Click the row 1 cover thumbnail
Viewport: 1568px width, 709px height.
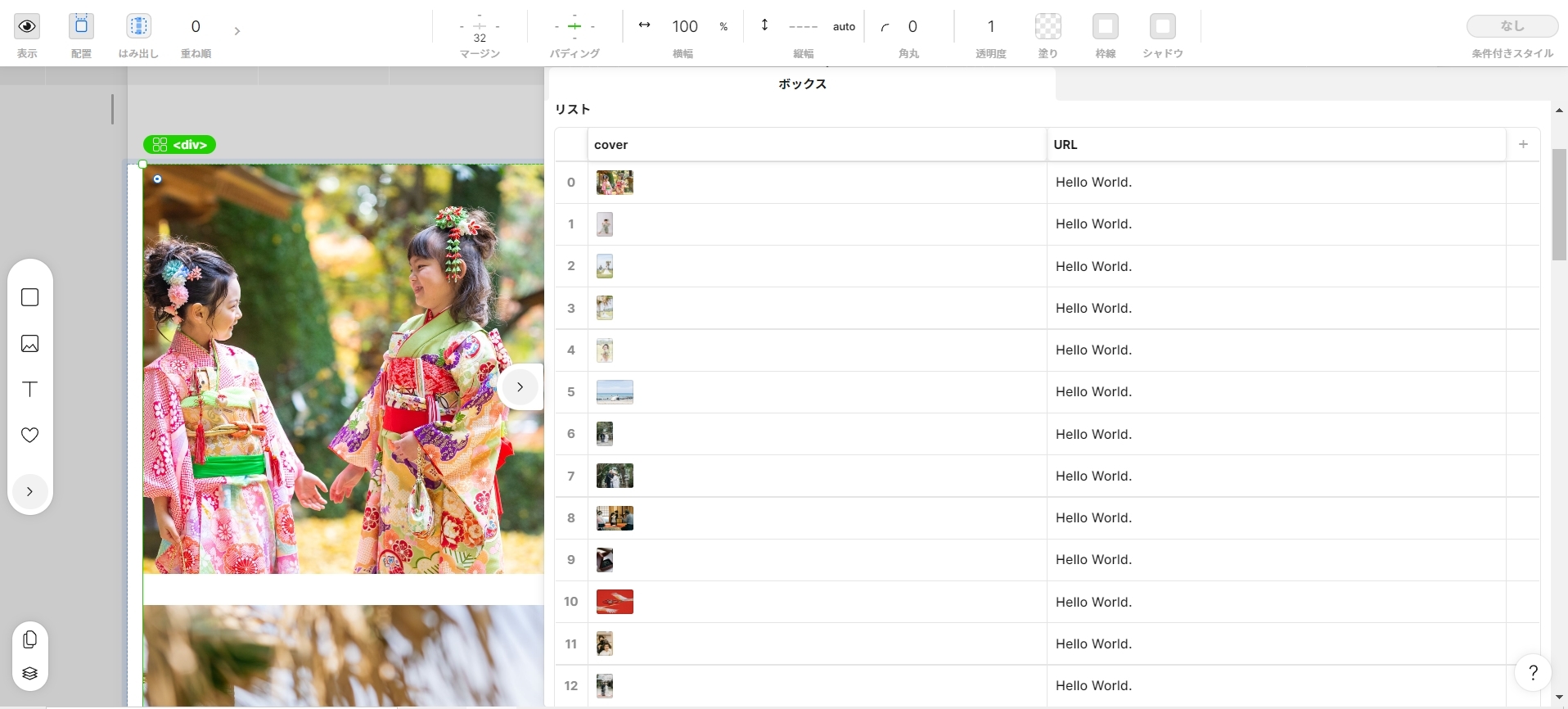point(605,224)
